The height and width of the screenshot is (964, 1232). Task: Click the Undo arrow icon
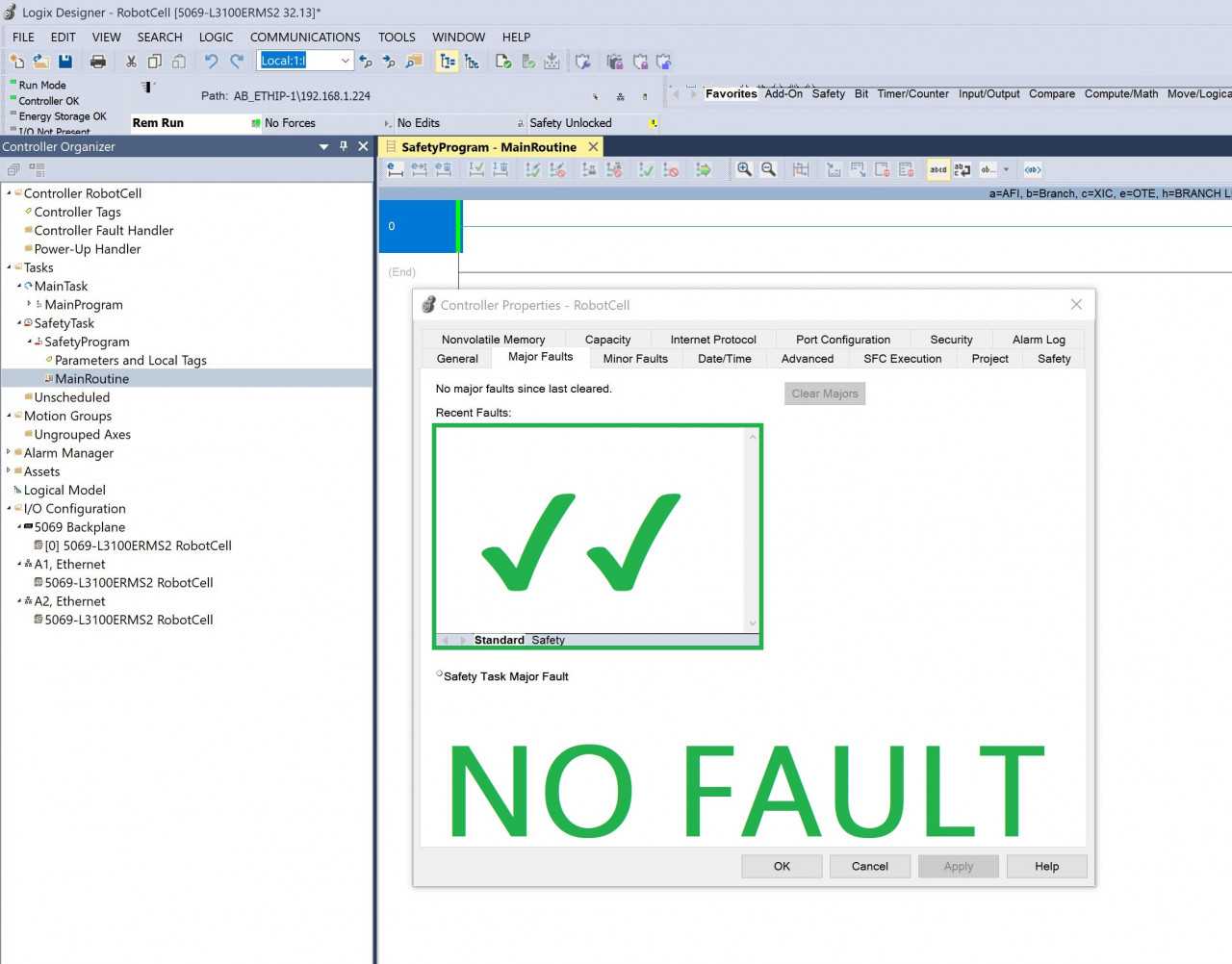(211, 61)
